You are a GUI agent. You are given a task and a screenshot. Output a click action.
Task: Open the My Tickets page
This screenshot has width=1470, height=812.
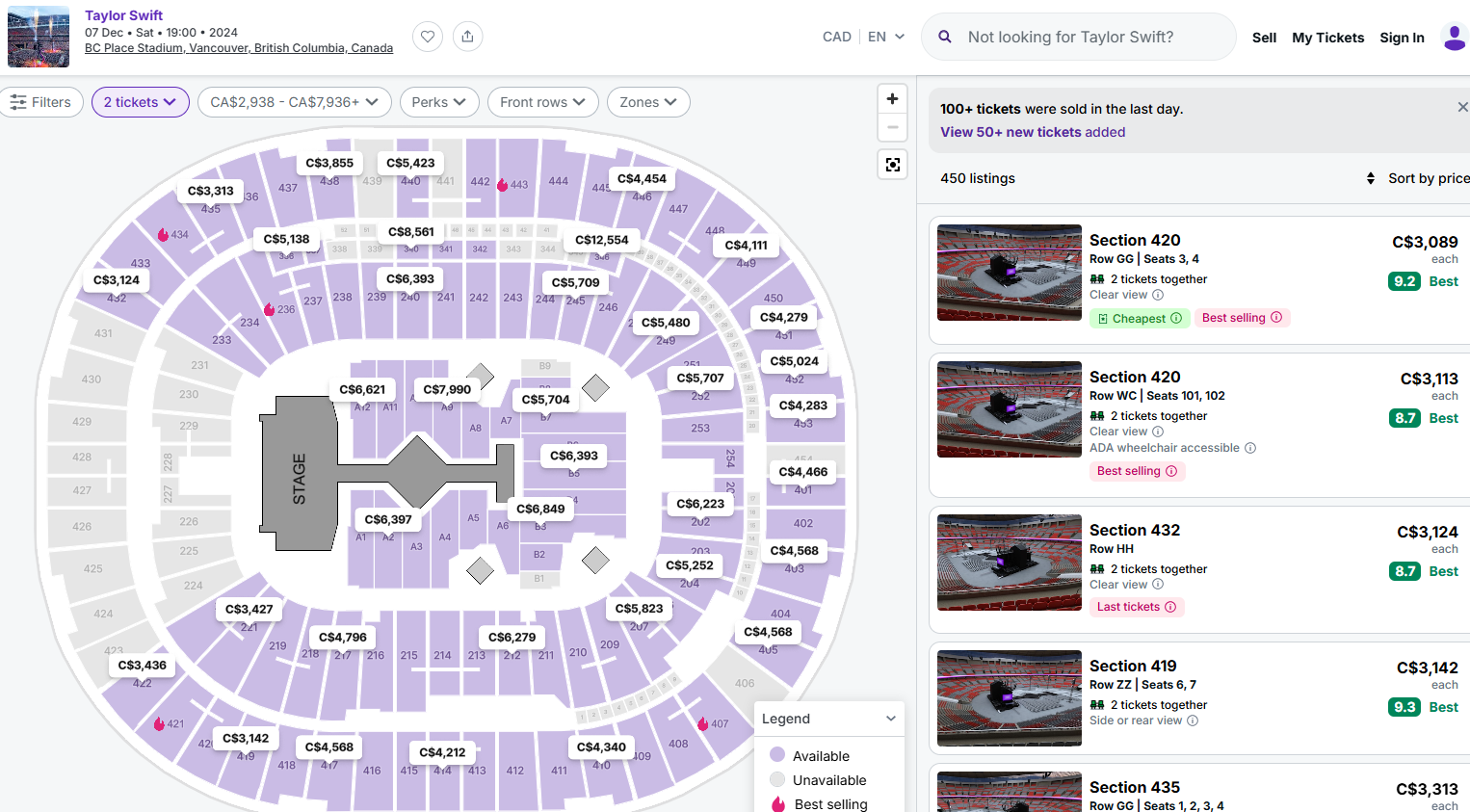(1327, 38)
